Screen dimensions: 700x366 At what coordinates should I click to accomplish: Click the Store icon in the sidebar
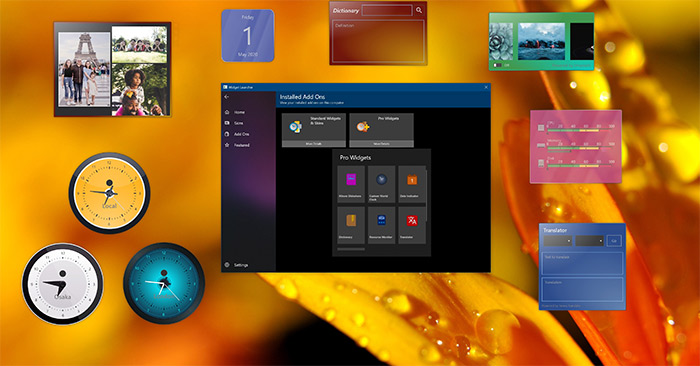(x=227, y=123)
